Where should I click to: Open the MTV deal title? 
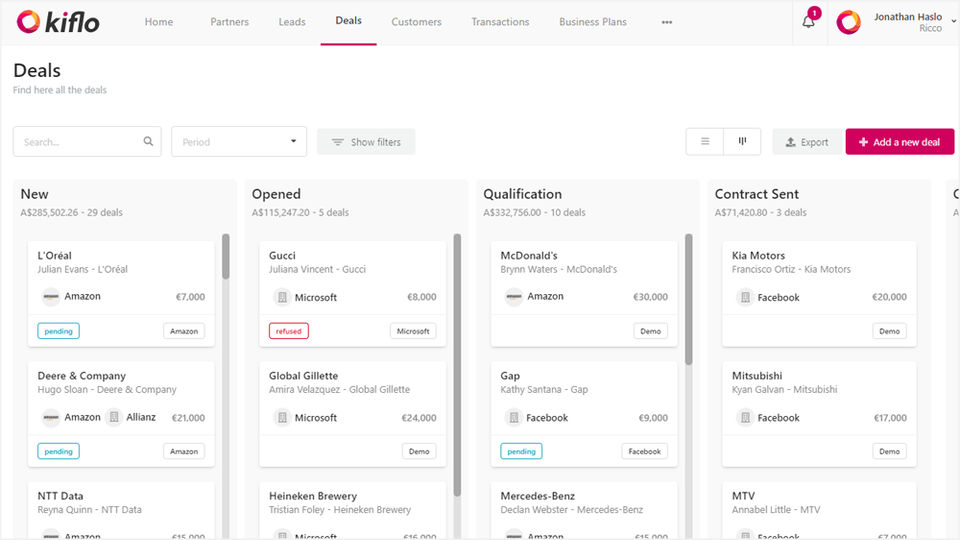[x=743, y=495]
